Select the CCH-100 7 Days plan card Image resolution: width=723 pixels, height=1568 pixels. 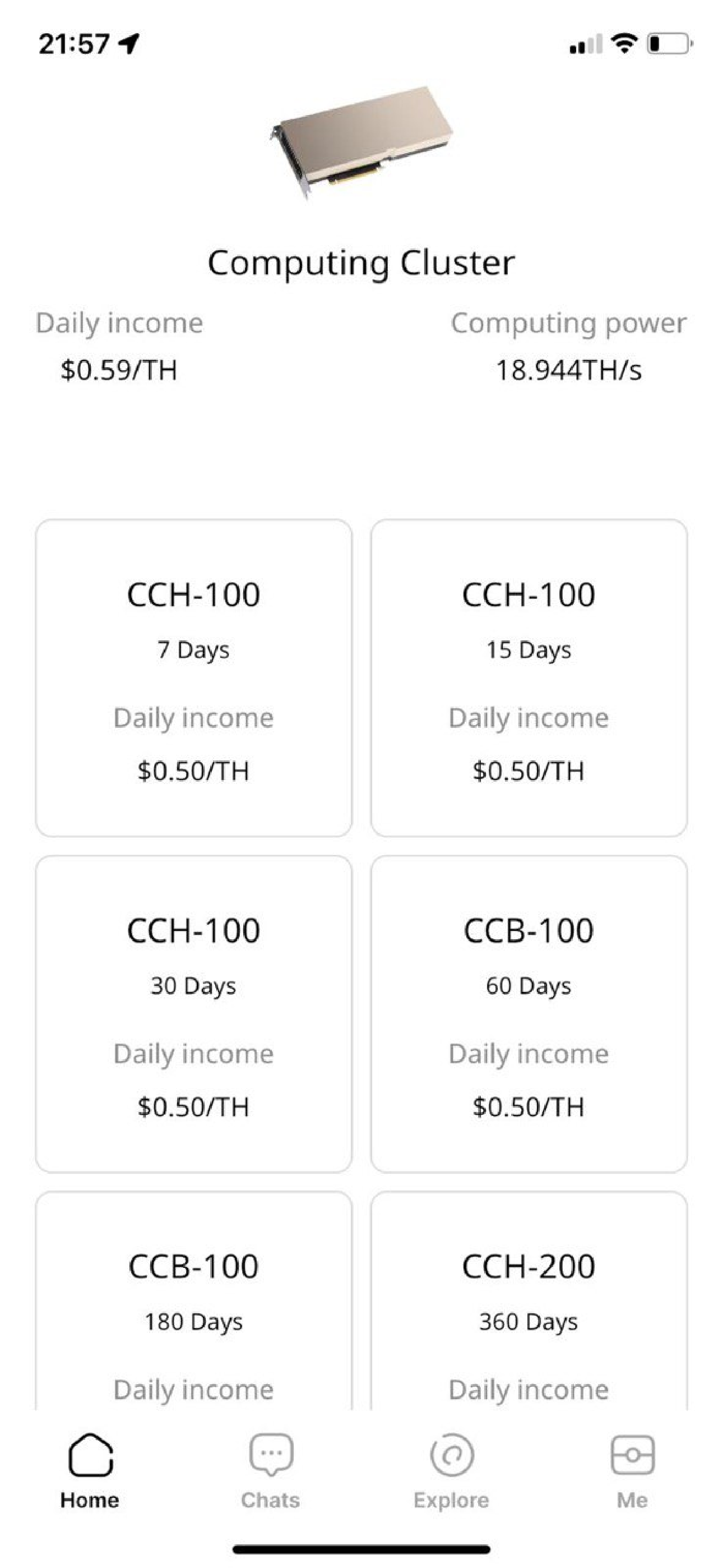[193, 677]
